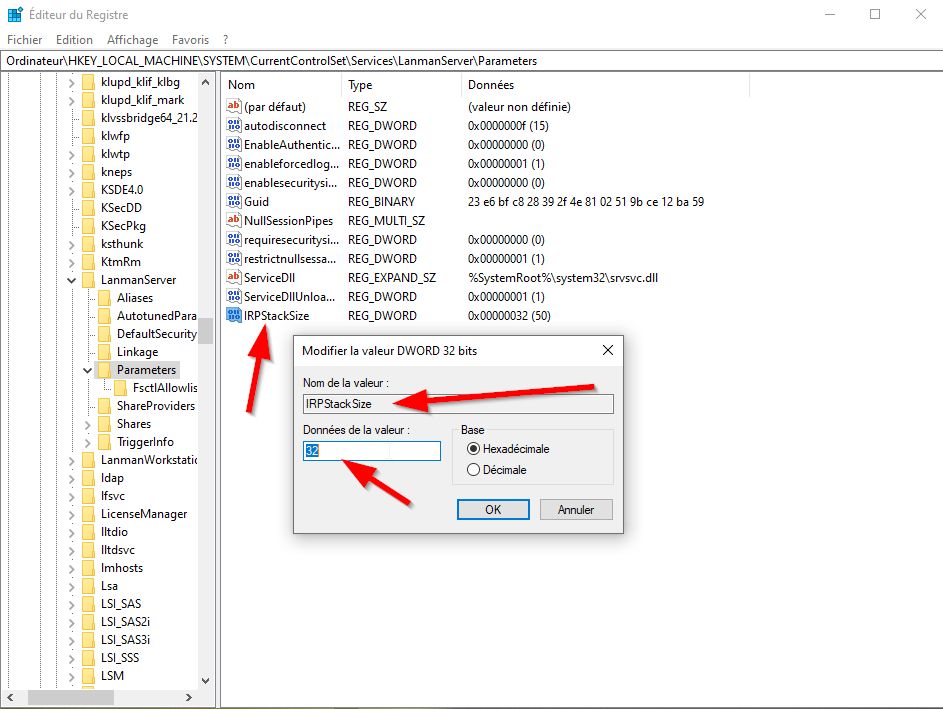Click the Parameters folder icon
The width and height of the screenshot is (943, 709).
point(104,370)
